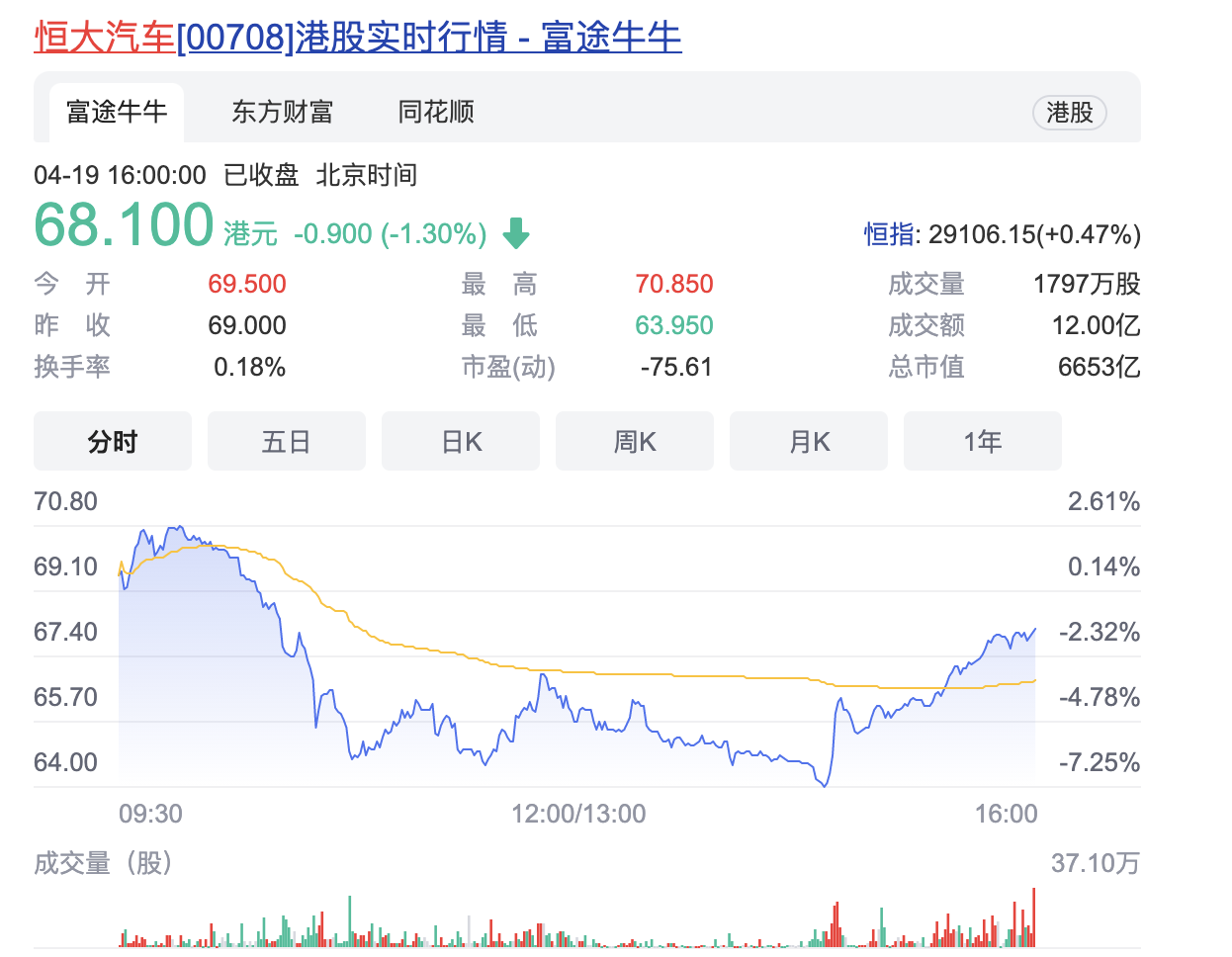
Task: Click the 37.10万 volume scale label
Action: [1096, 864]
